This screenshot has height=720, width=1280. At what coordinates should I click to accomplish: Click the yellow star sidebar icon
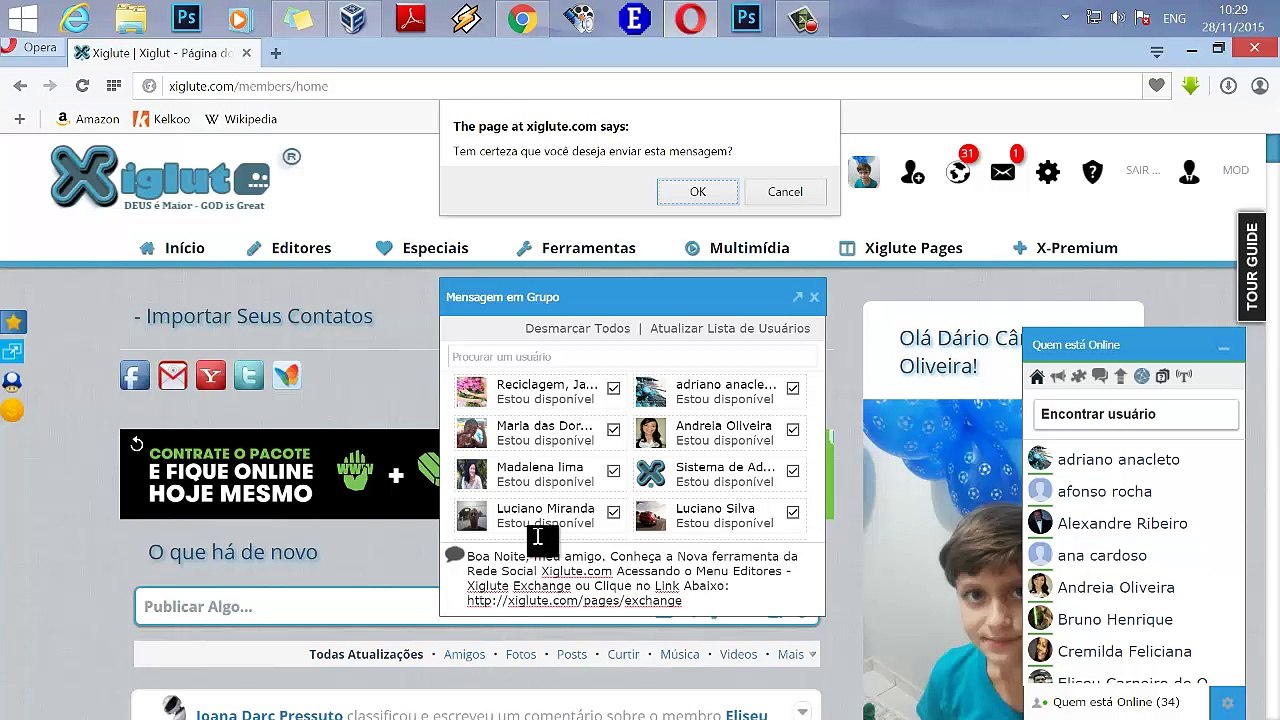tap(13, 322)
